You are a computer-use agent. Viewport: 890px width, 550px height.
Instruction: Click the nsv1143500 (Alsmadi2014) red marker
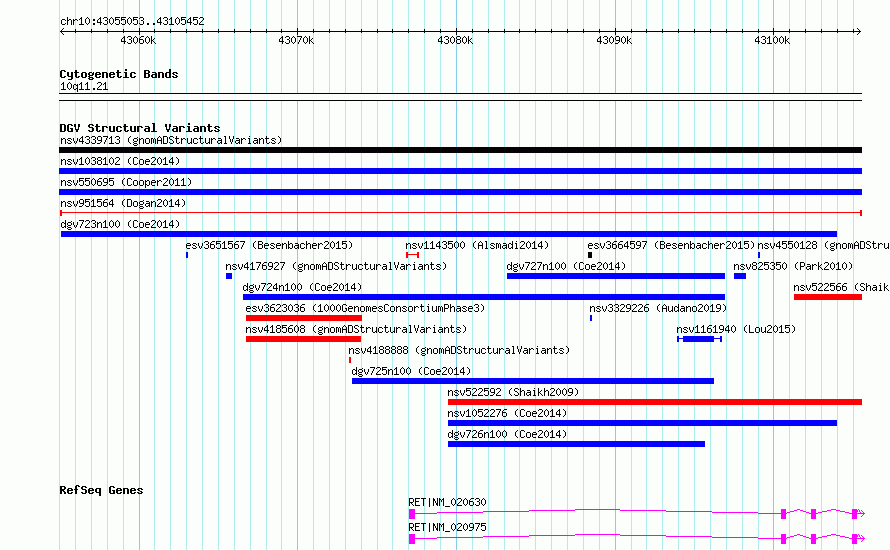coord(413,255)
